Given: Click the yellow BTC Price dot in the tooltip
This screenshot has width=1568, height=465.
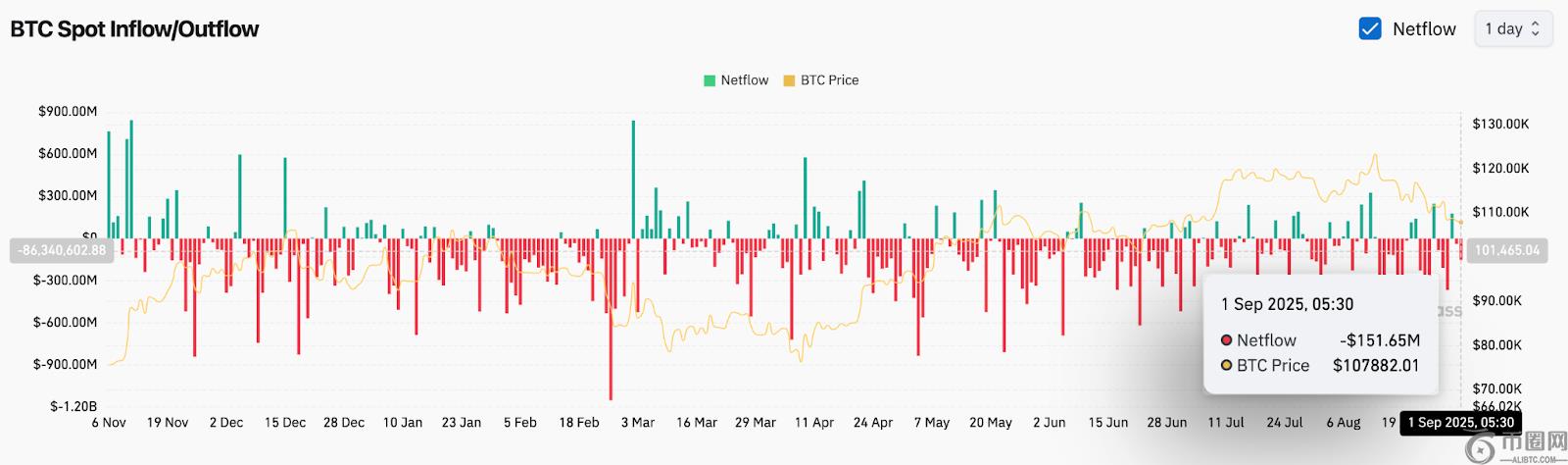Looking at the screenshot, I should point(1226,366).
